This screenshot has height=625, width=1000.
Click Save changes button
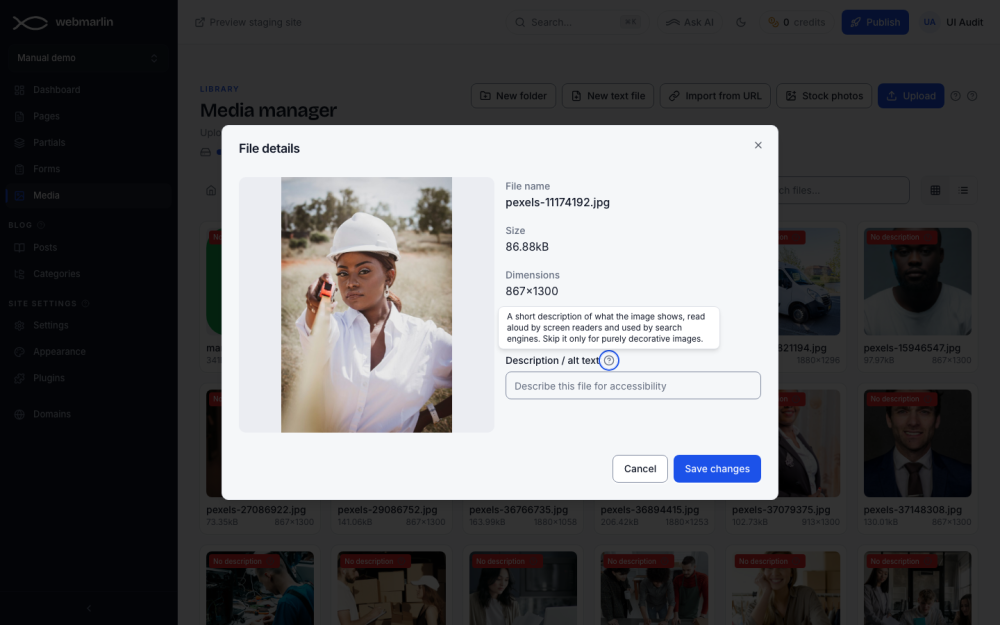(717, 469)
